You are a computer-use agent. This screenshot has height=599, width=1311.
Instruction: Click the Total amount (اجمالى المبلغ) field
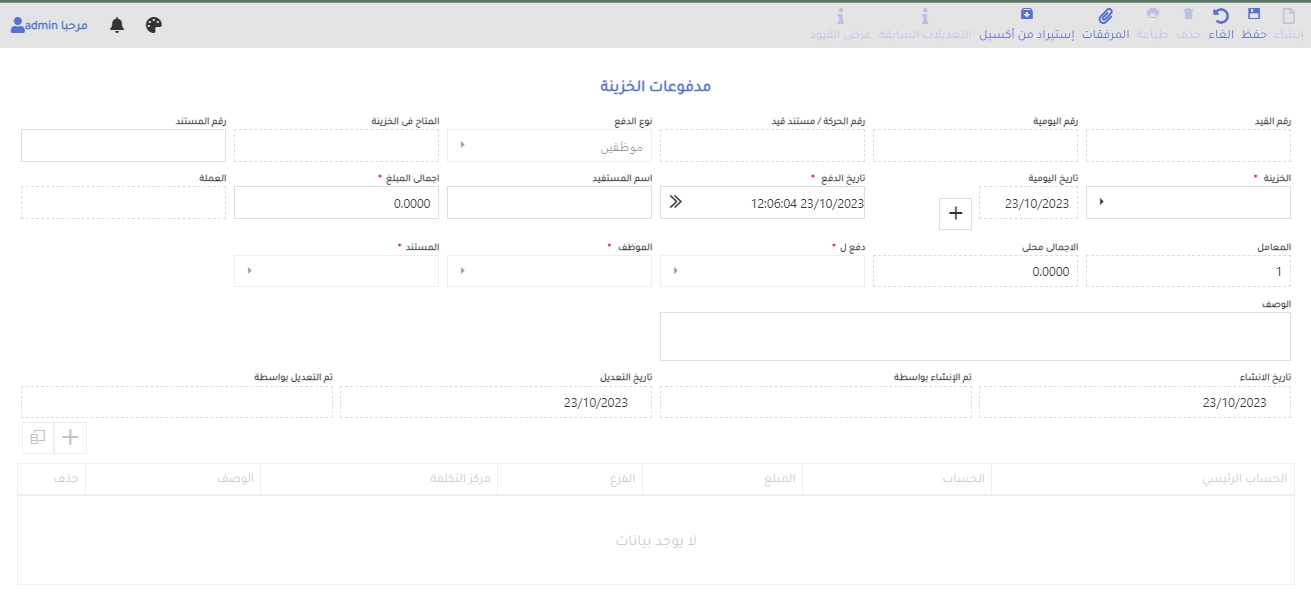click(x=335, y=202)
